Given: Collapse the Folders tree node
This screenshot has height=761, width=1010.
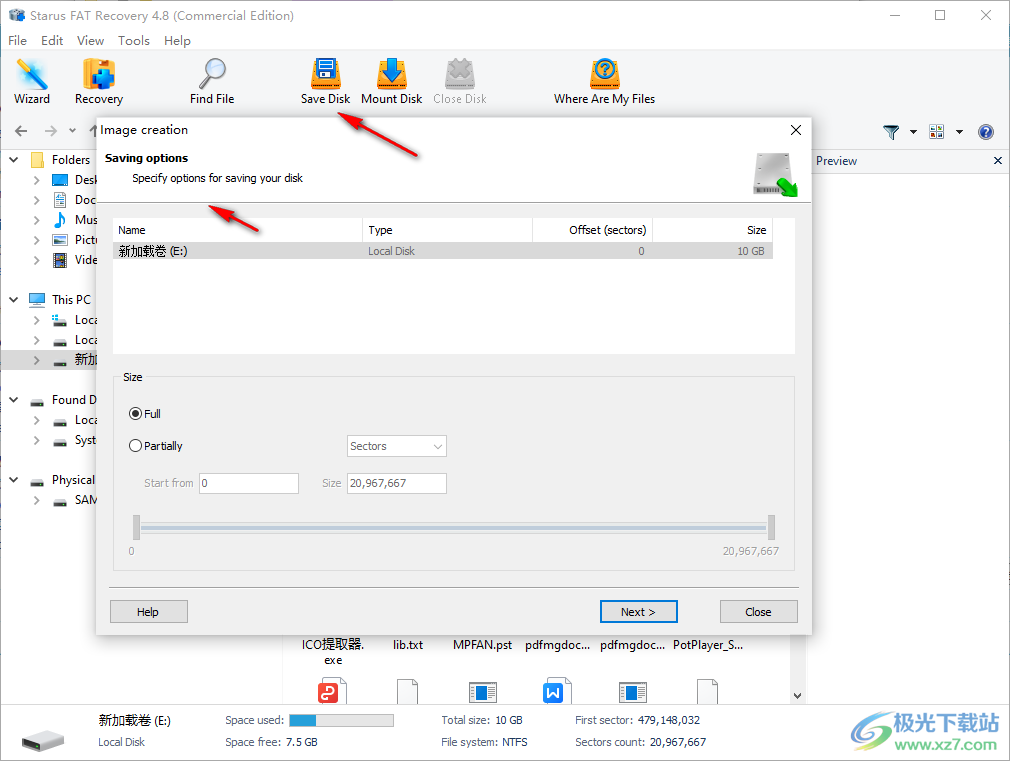Looking at the screenshot, I should 14,160.
